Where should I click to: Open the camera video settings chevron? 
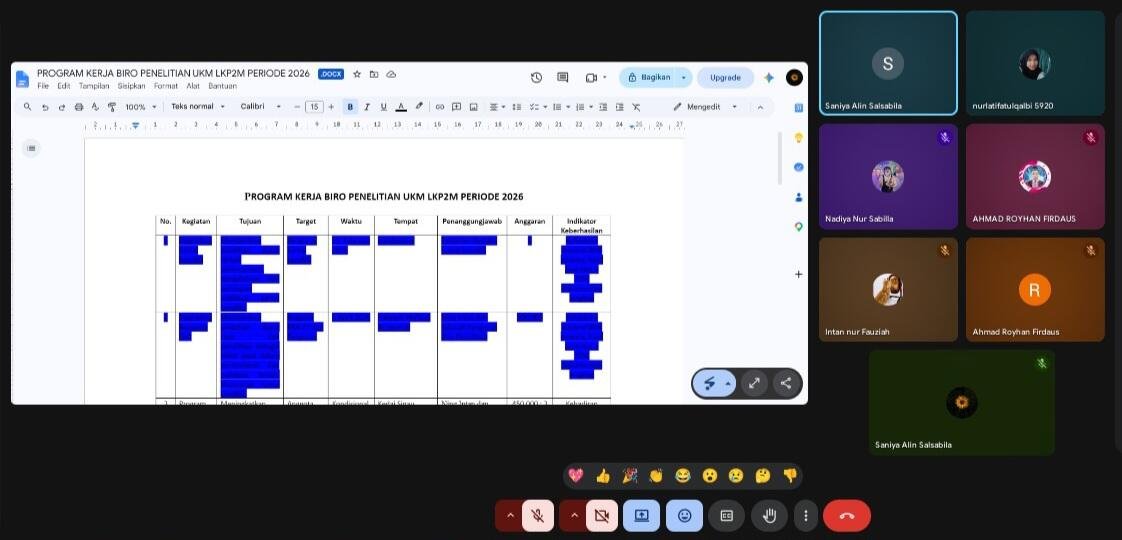coord(574,516)
